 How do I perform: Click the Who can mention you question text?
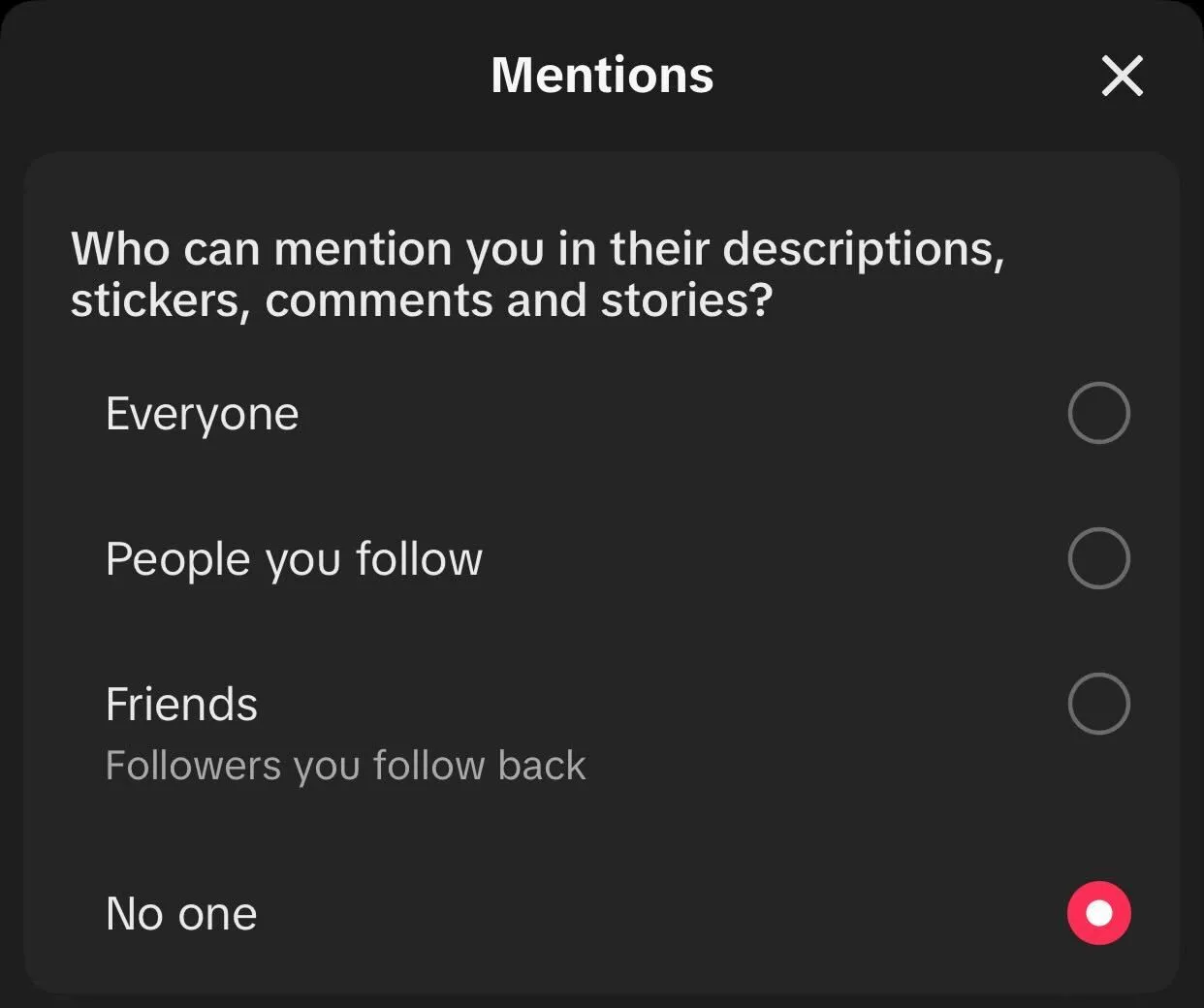[538, 274]
